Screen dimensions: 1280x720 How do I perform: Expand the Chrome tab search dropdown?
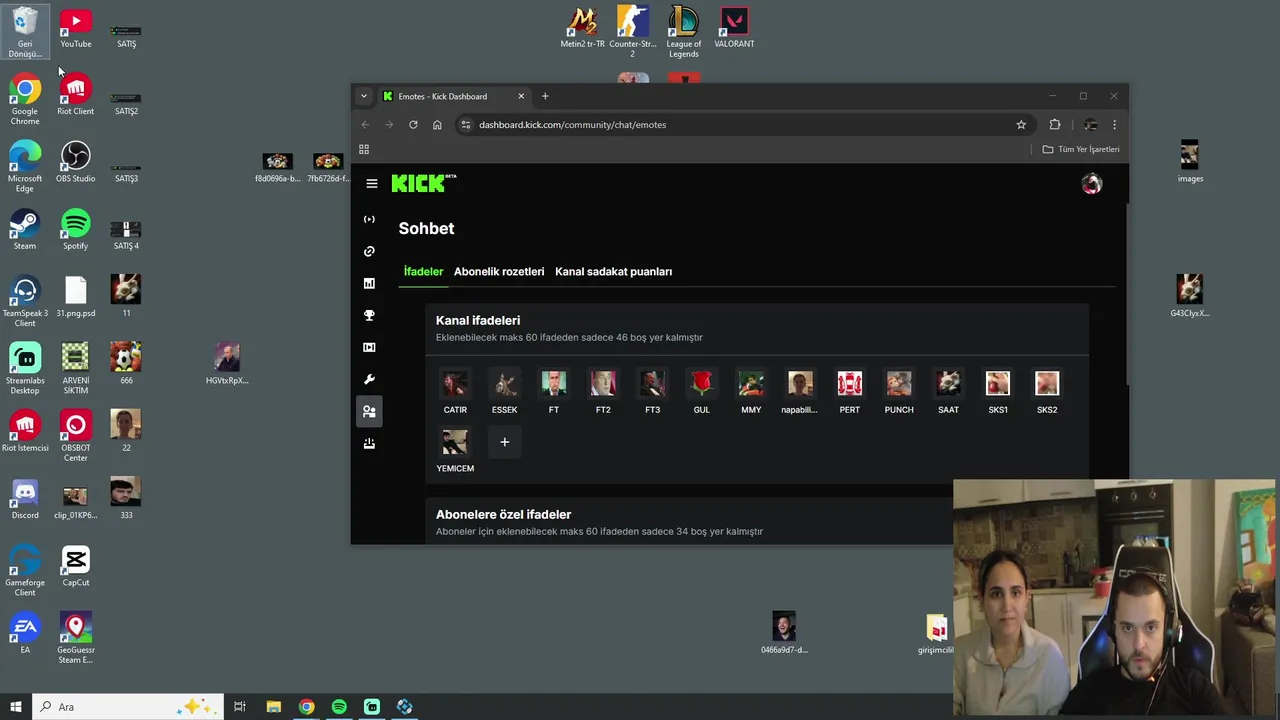(363, 96)
